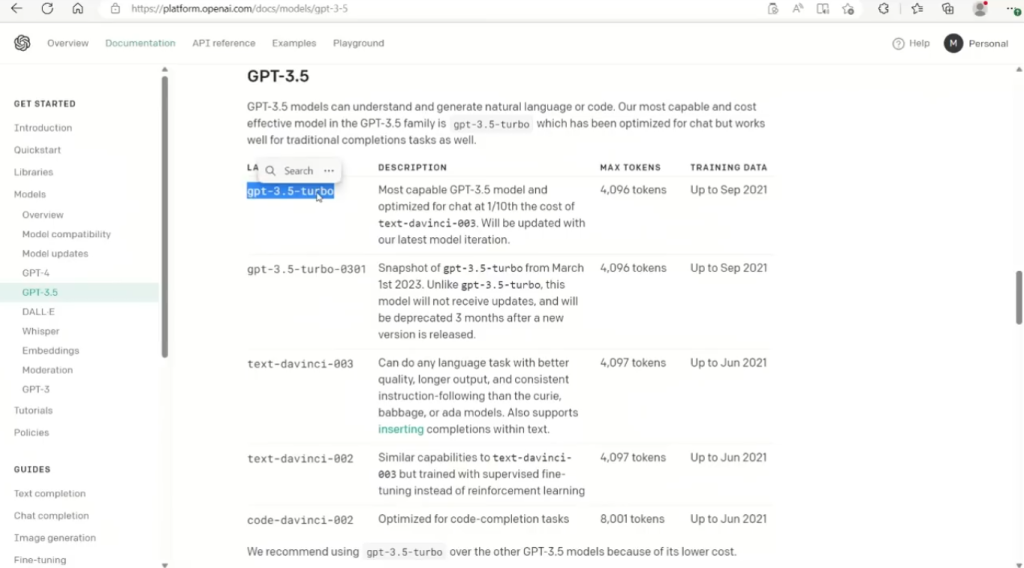Screen dimensions: 1024x568
Task: Open the browser home page icon
Action: tap(78, 9)
